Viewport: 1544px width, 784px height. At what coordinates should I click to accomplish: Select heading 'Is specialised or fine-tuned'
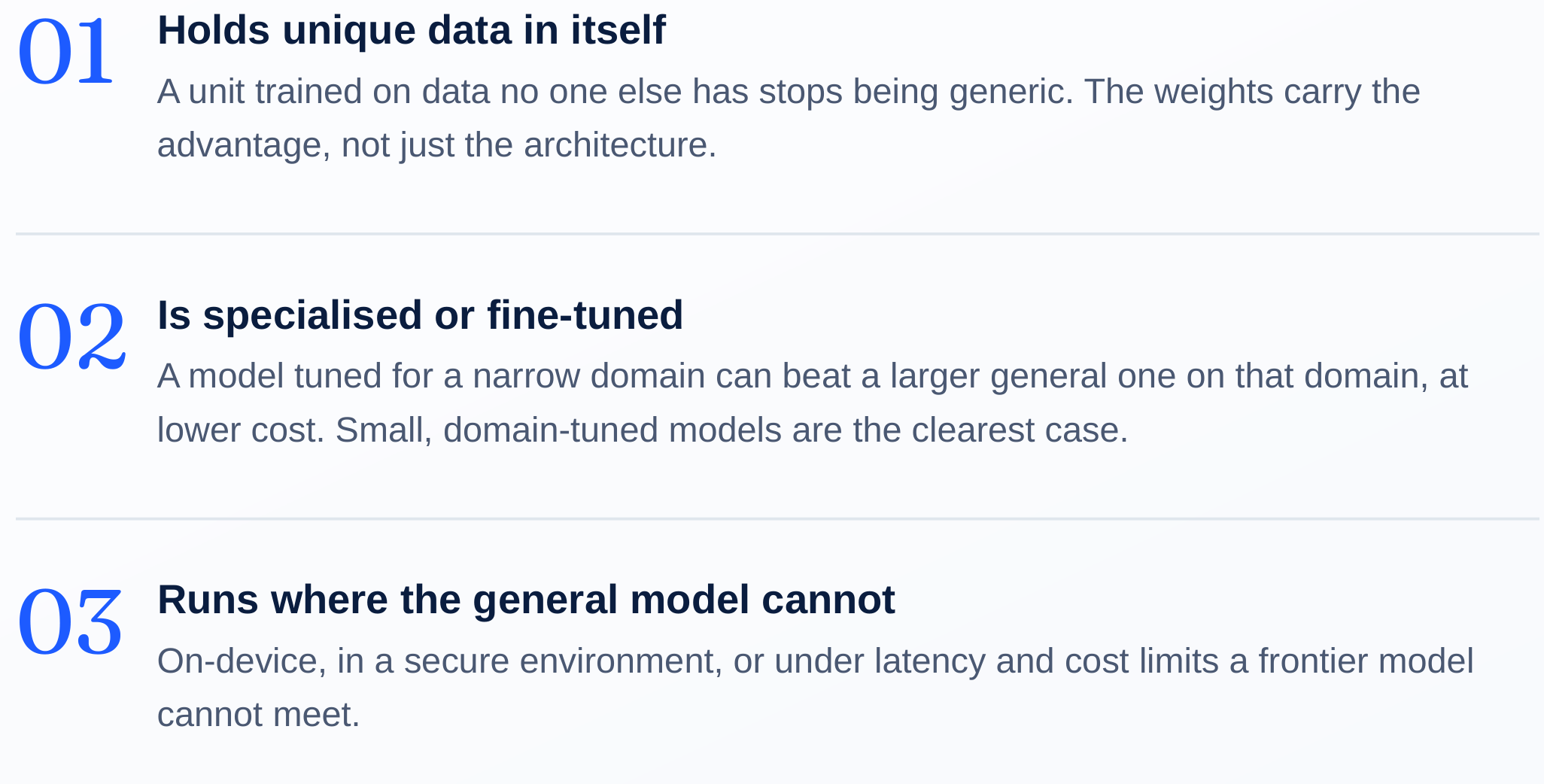tap(420, 315)
